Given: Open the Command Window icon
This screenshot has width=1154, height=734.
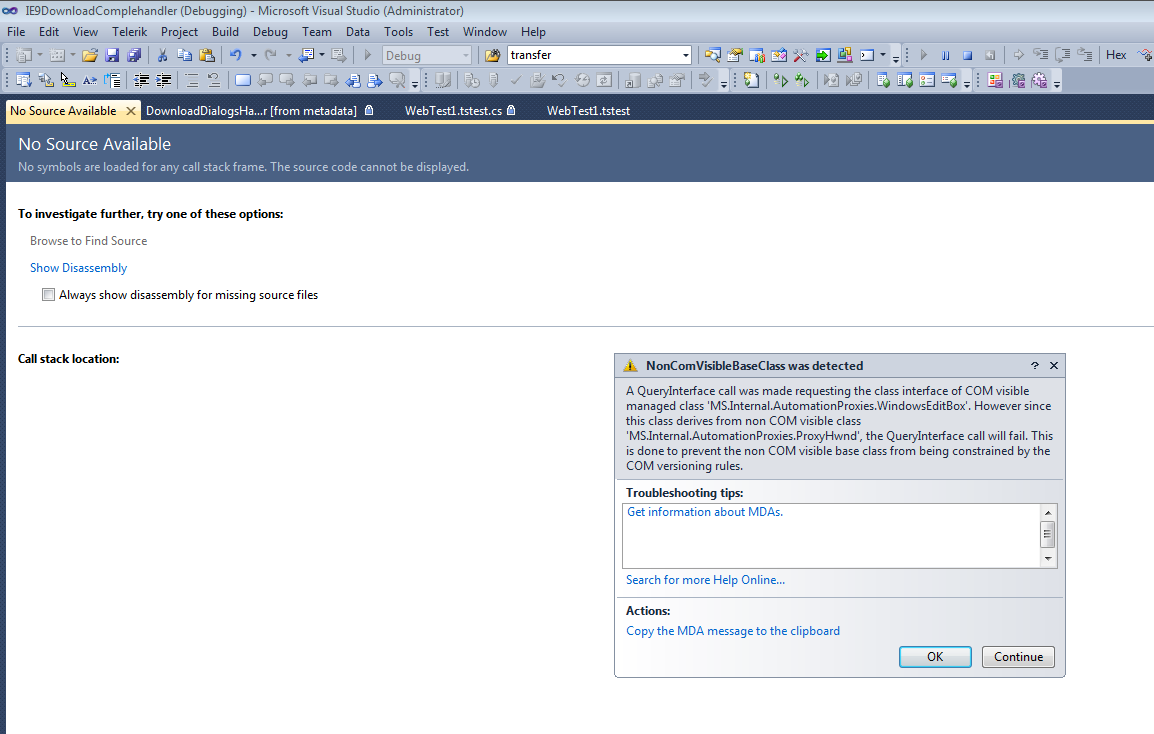Looking at the screenshot, I should tap(867, 55).
